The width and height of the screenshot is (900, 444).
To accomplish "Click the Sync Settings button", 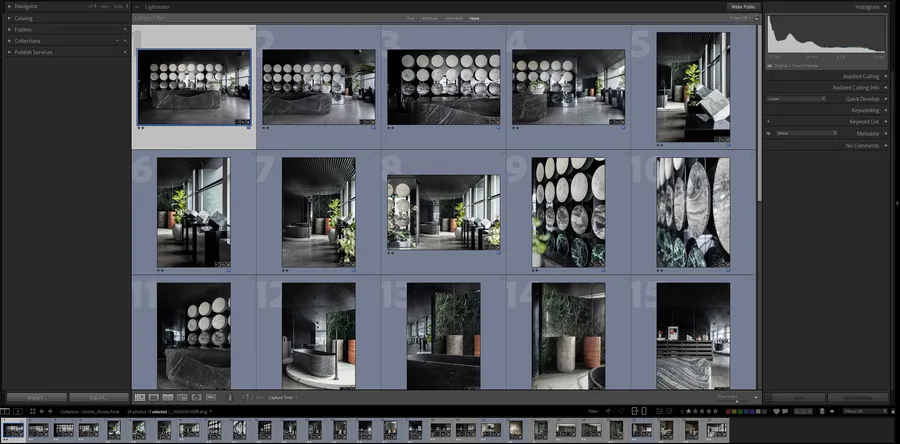I will coord(858,398).
